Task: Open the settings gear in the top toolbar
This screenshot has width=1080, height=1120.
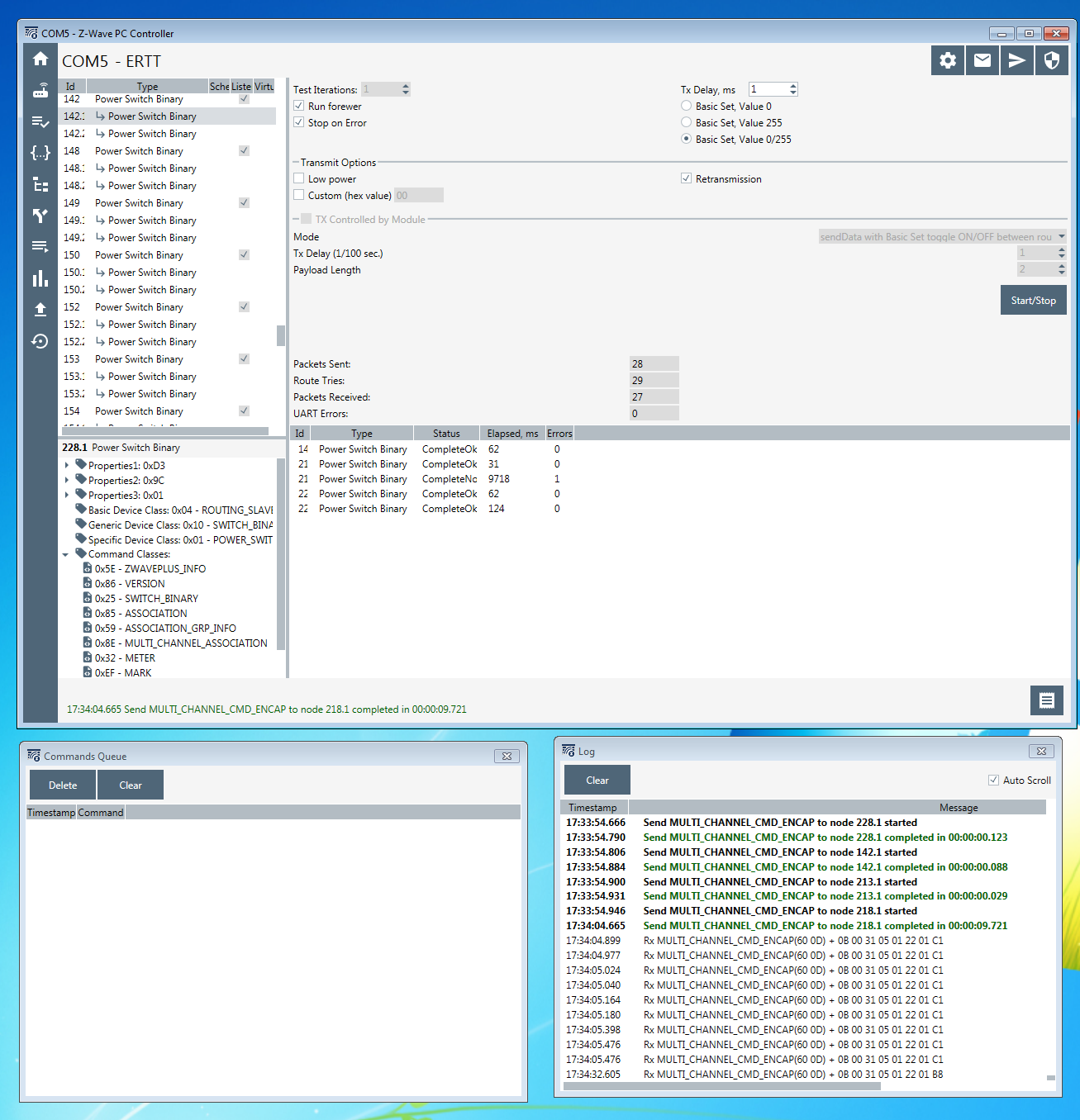Action: click(x=947, y=60)
